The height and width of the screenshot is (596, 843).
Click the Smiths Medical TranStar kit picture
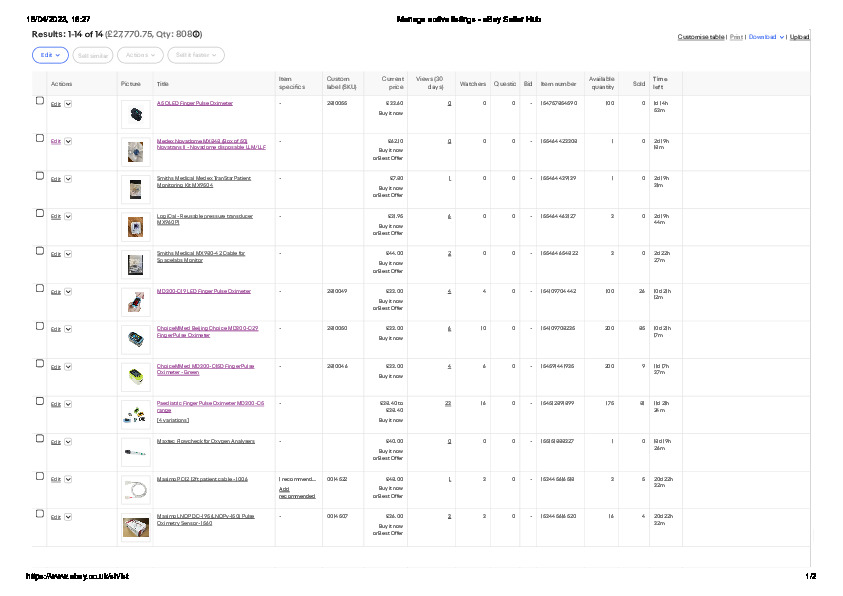click(x=136, y=189)
